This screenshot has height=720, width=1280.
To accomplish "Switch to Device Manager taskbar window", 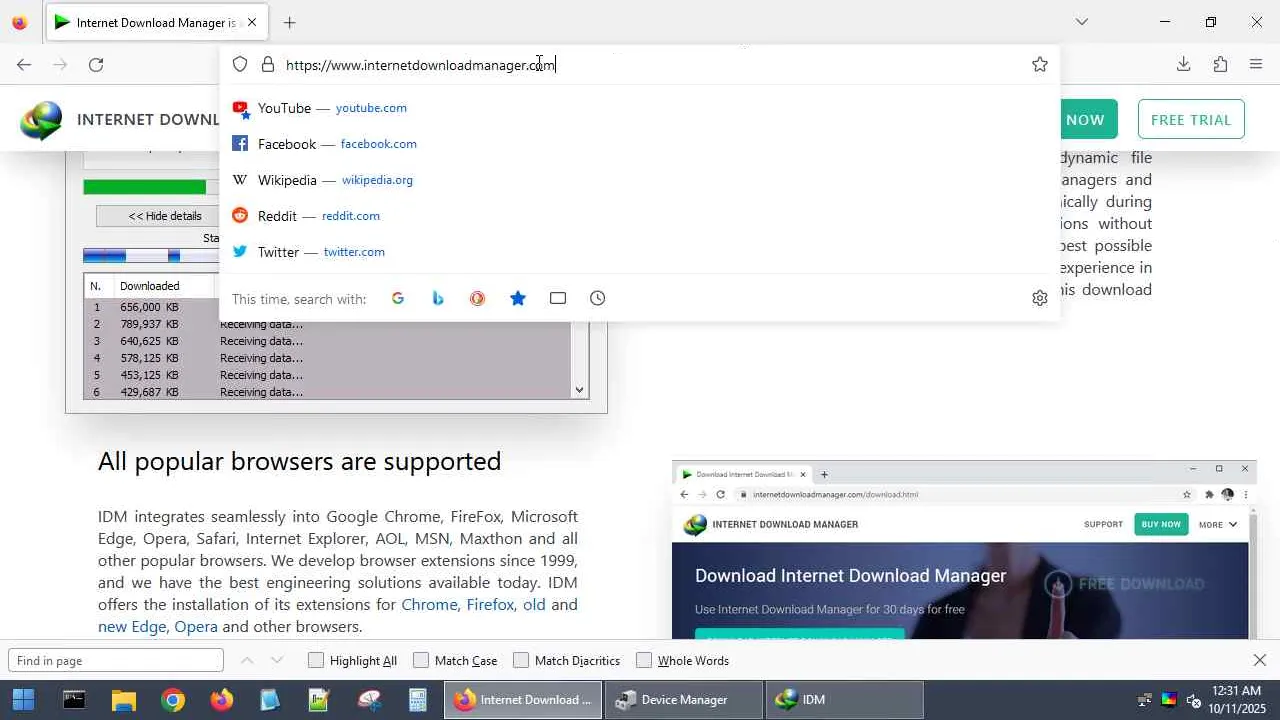I will [685, 700].
